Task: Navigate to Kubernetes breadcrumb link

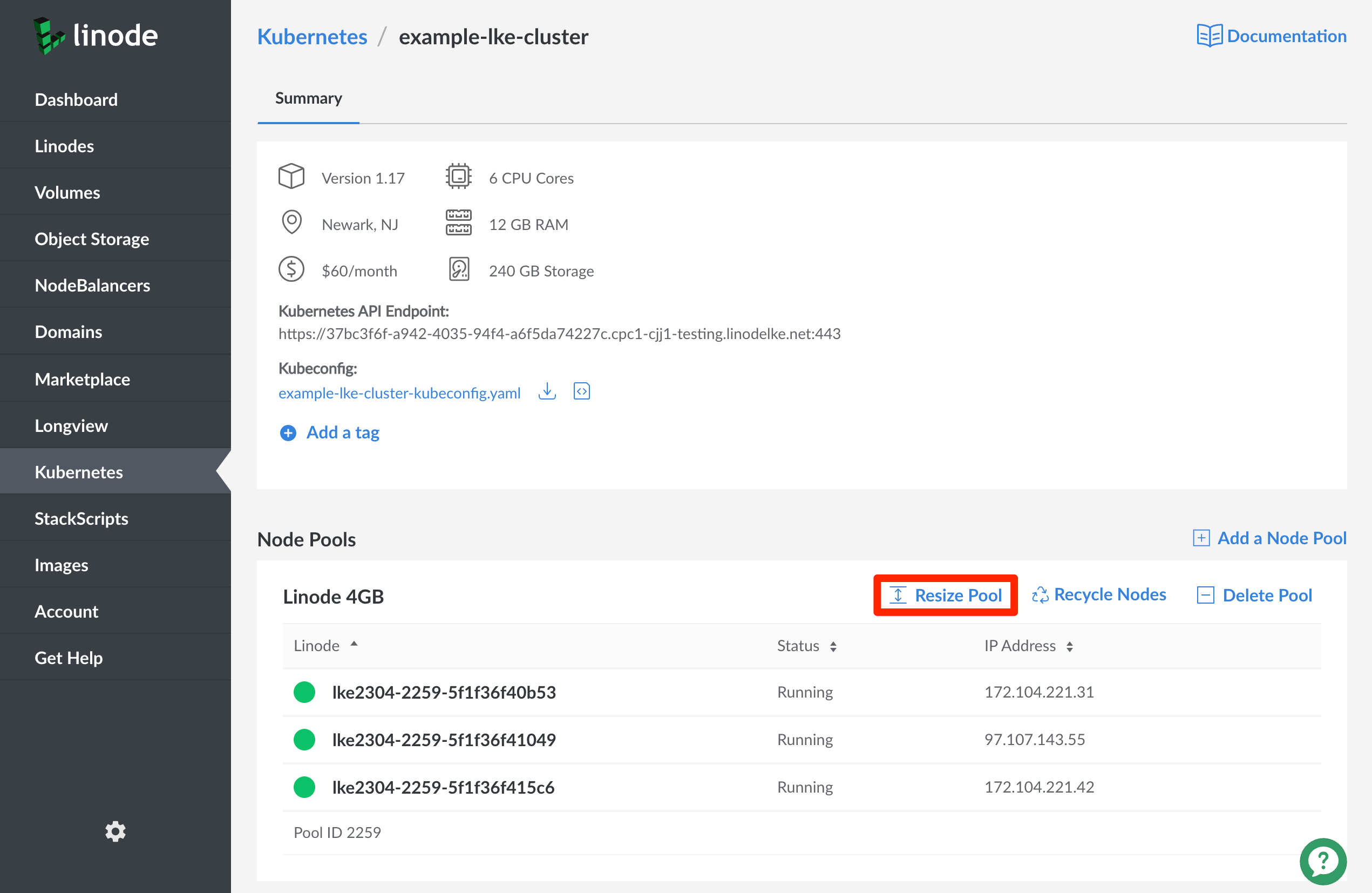Action: [312, 37]
